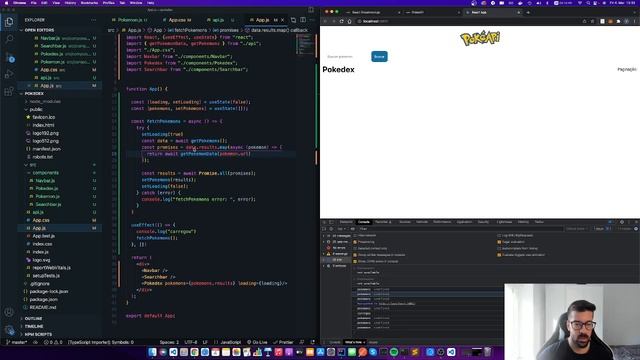Open index.html in the file explorer

[x=43, y=125]
